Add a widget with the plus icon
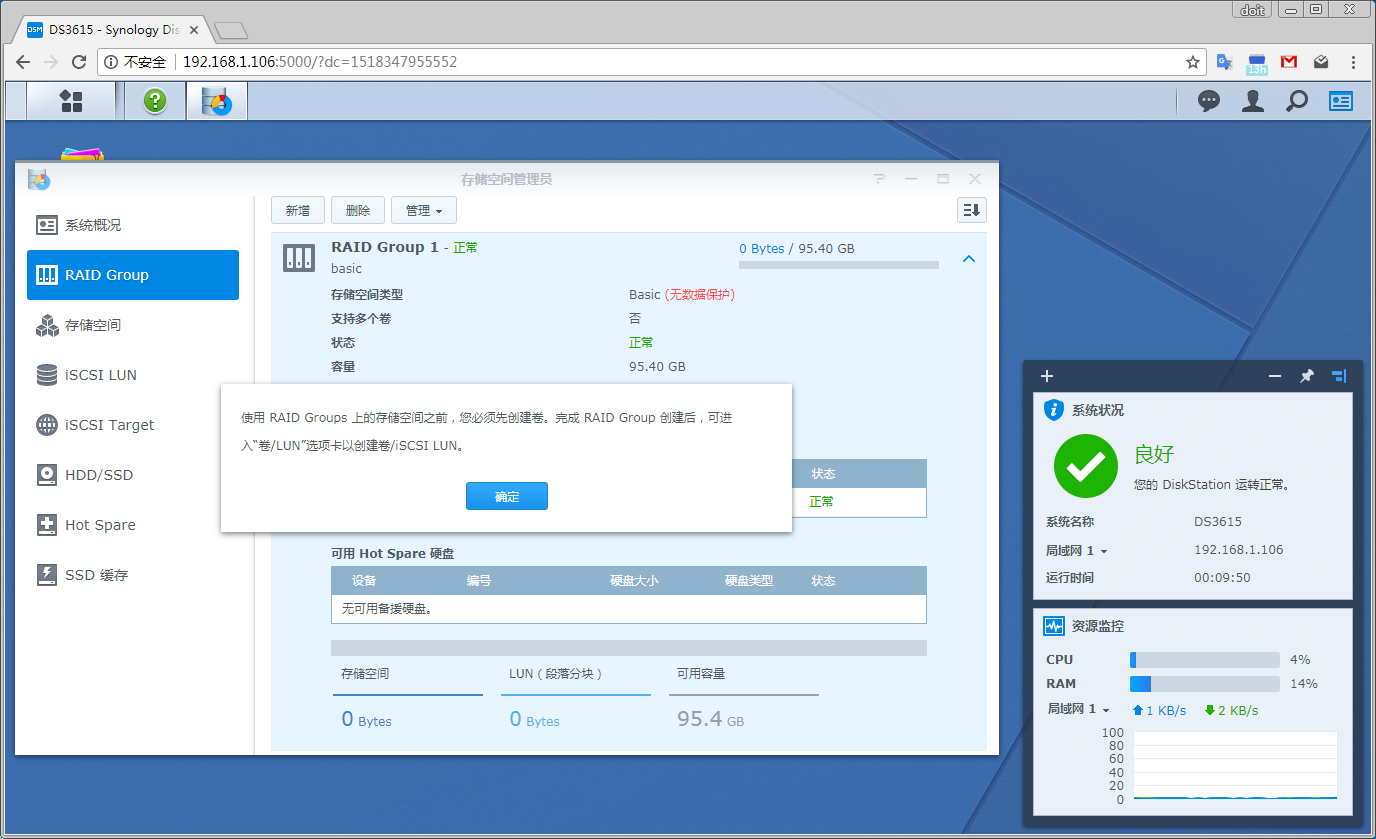Viewport: 1376px width, 839px height. (x=1047, y=376)
